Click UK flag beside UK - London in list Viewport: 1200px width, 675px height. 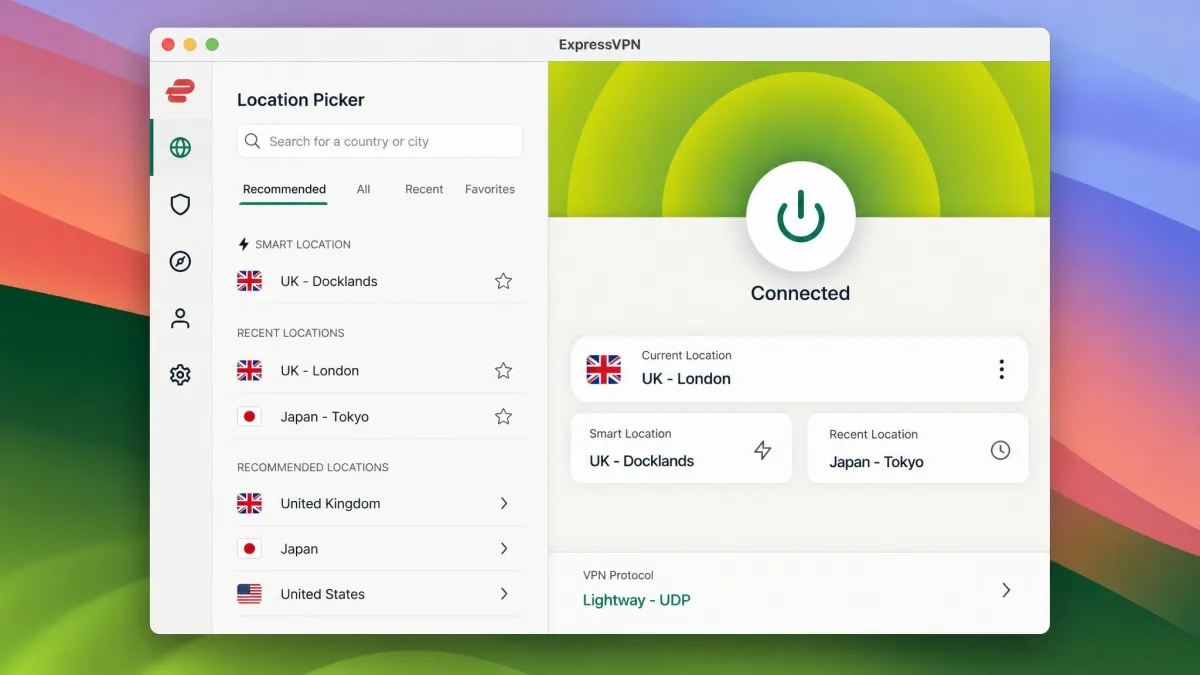click(x=249, y=371)
